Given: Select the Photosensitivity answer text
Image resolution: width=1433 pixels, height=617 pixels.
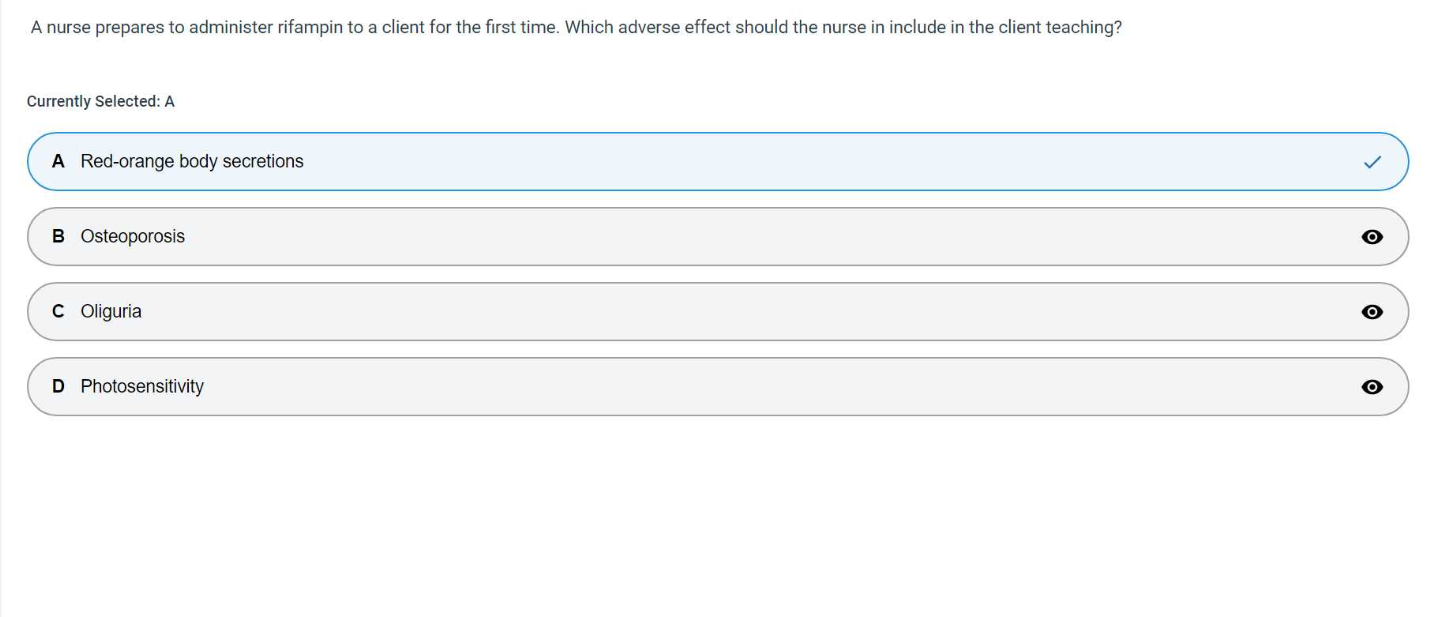Looking at the screenshot, I should tap(142, 387).
